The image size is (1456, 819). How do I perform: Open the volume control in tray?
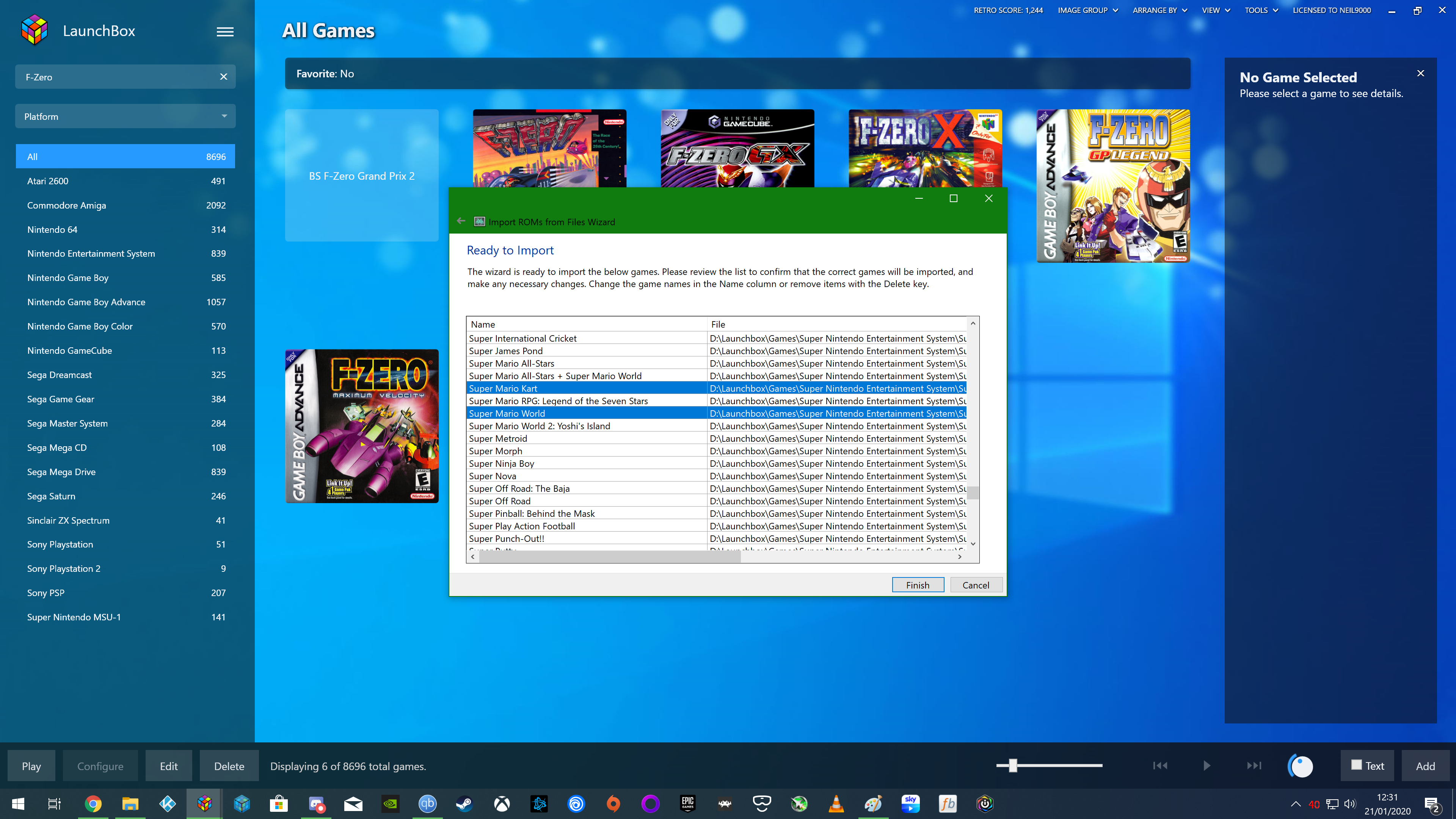1350,803
